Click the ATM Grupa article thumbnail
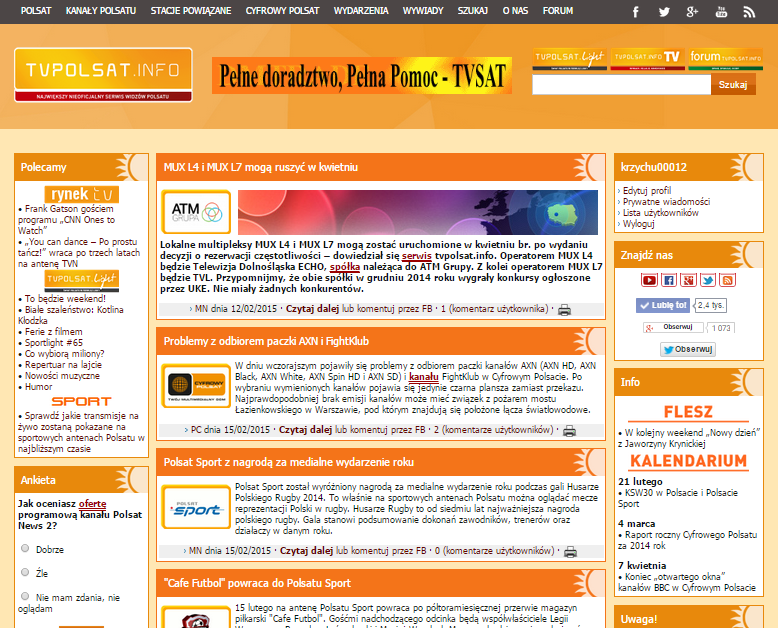The height and width of the screenshot is (628, 778). point(196,212)
